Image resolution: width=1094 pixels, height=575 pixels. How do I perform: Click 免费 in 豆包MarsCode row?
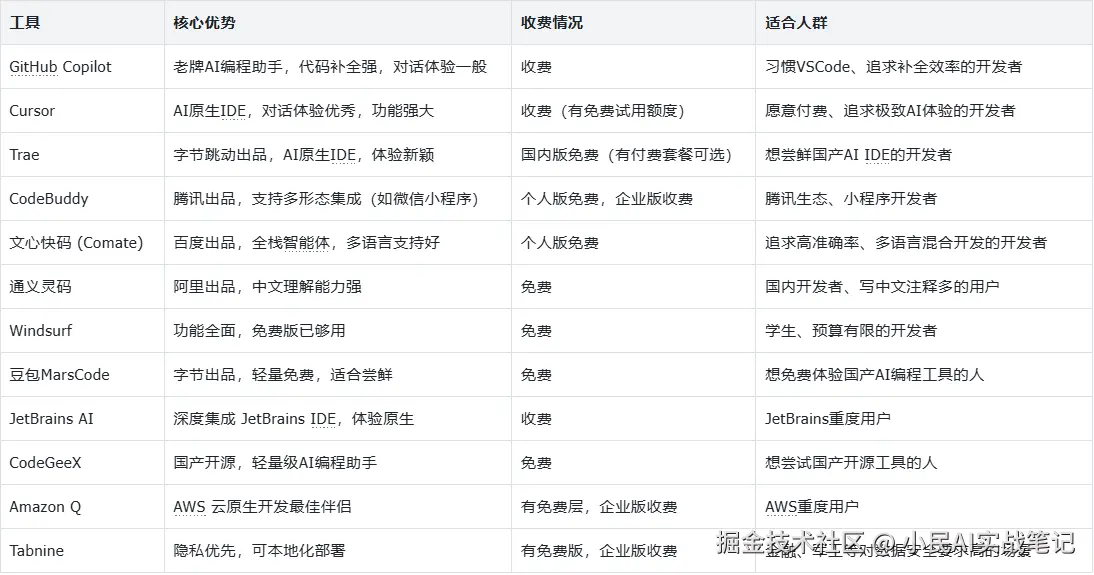(x=536, y=375)
